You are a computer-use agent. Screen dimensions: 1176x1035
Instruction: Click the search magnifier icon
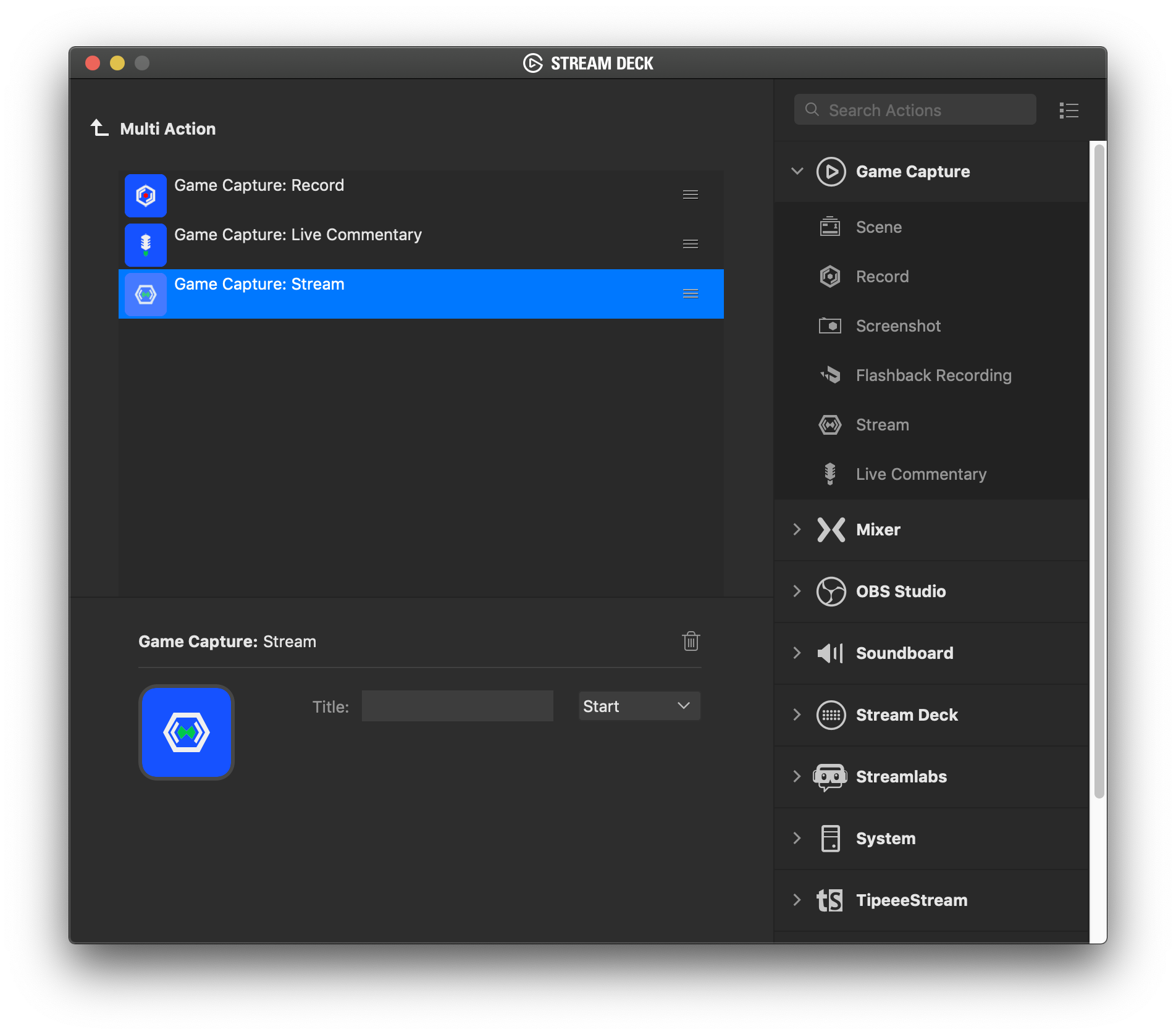(812, 109)
